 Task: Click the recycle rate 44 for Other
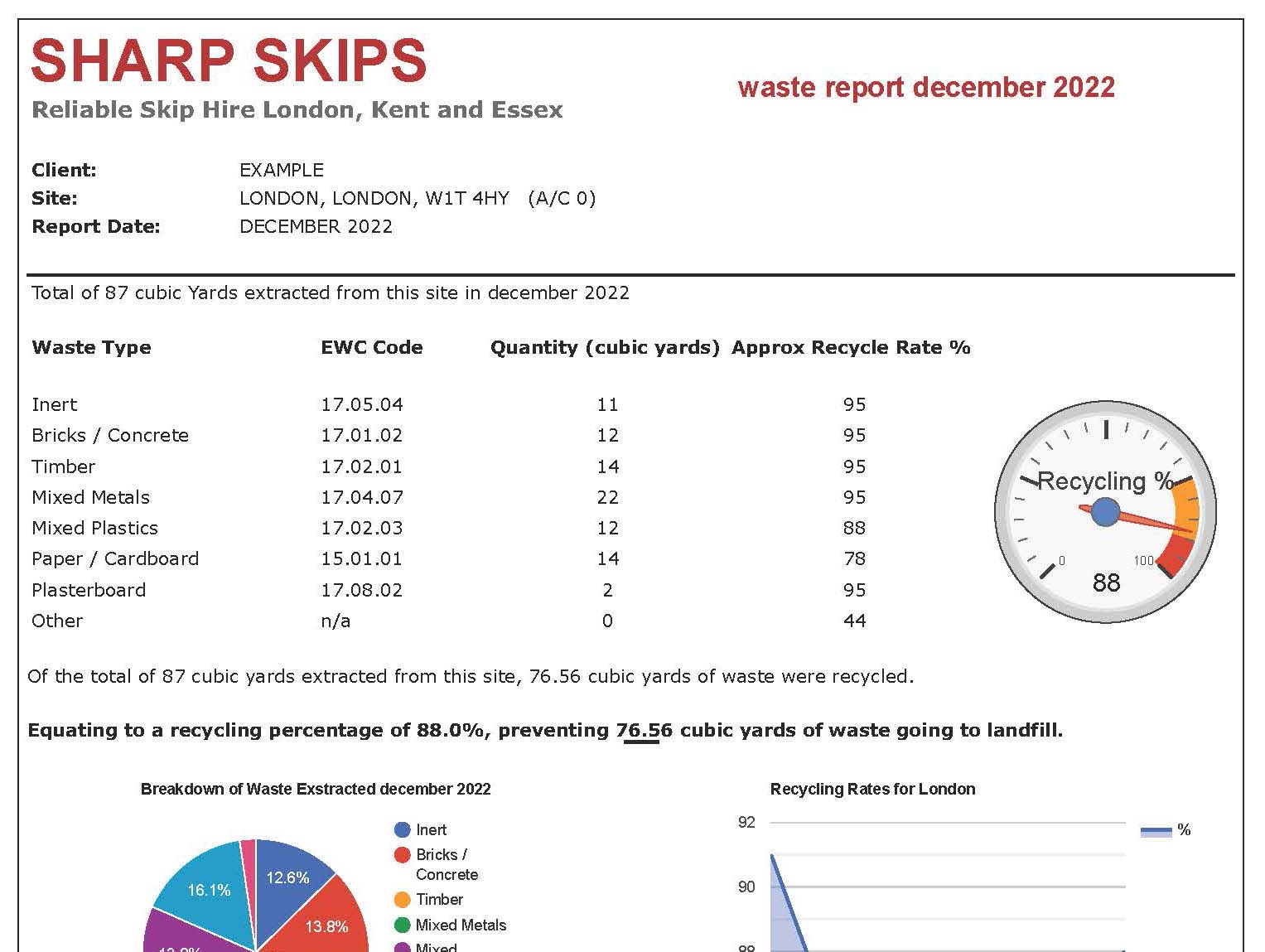point(854,621)
